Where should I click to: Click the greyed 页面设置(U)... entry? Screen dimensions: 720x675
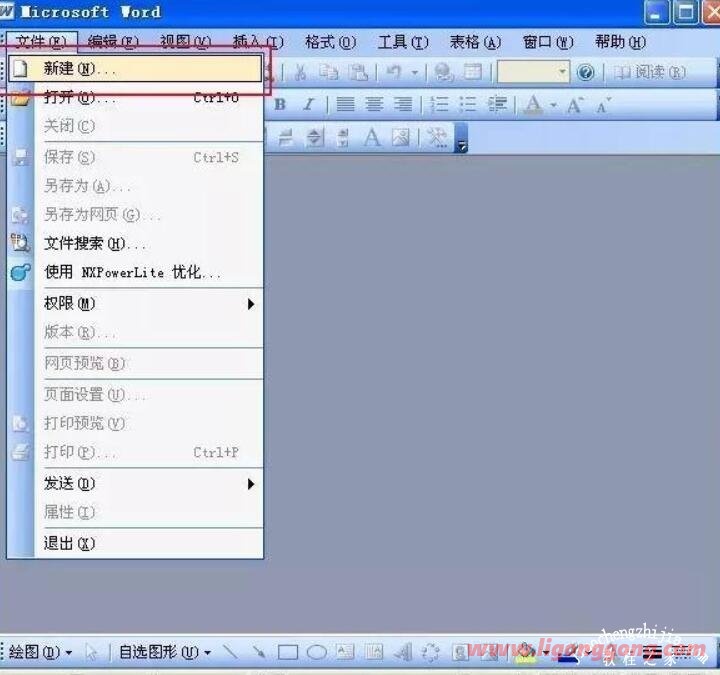[135, 394]
